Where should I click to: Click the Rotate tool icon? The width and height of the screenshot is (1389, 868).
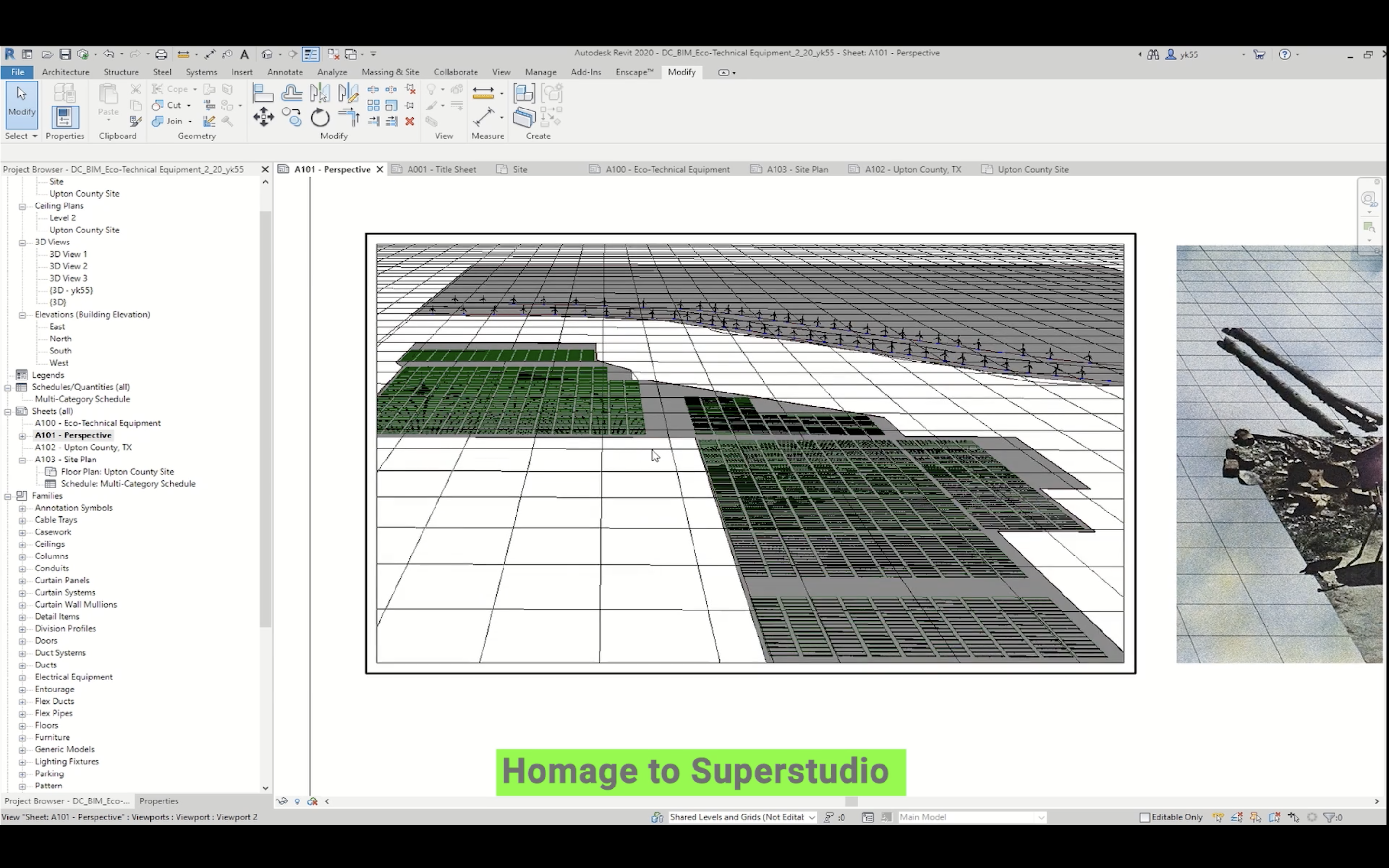point(320,118)
